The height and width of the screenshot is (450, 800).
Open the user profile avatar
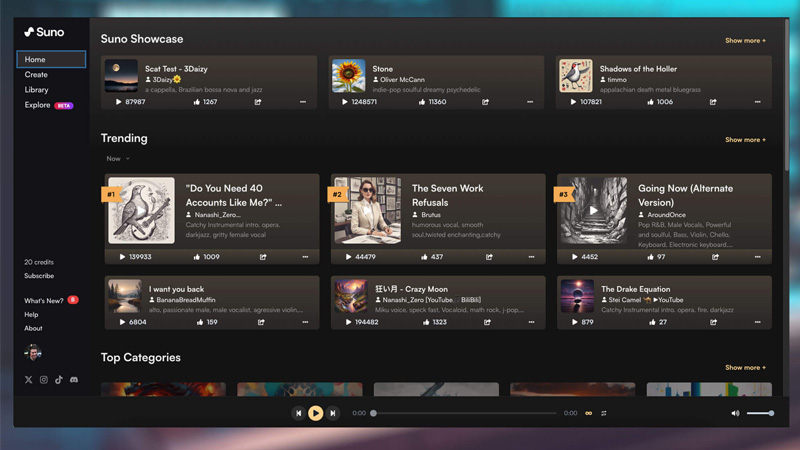click(x=33, y=353)
